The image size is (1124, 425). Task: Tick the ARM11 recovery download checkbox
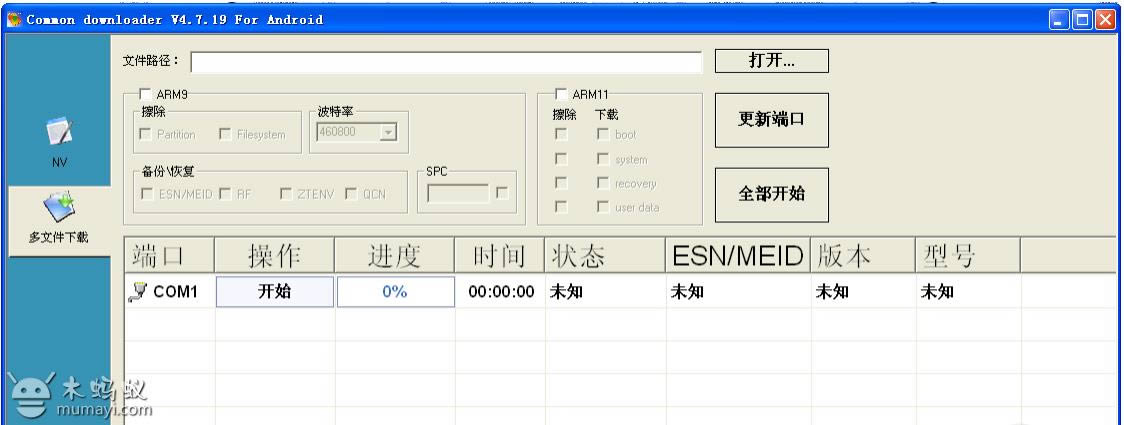(602, 184)
